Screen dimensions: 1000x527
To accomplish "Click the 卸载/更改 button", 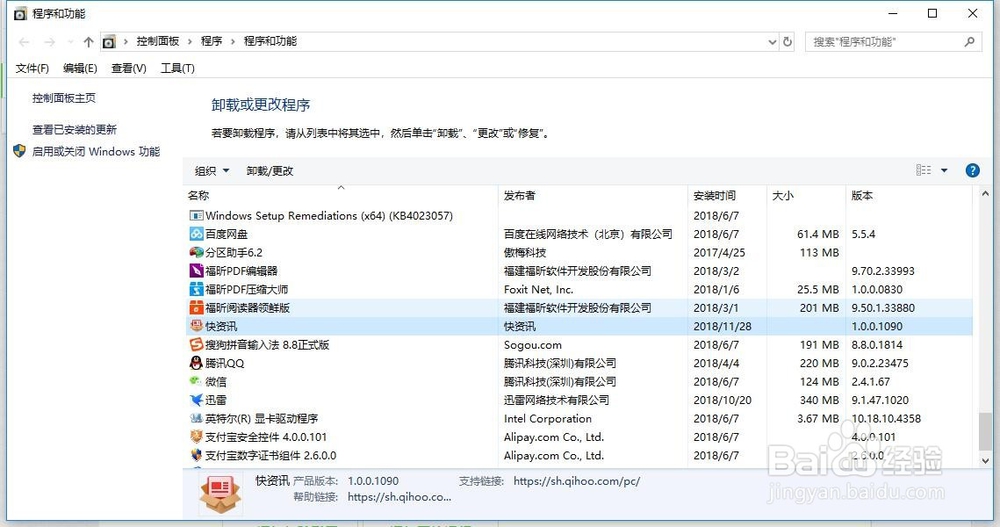I will tap(270, 171).
